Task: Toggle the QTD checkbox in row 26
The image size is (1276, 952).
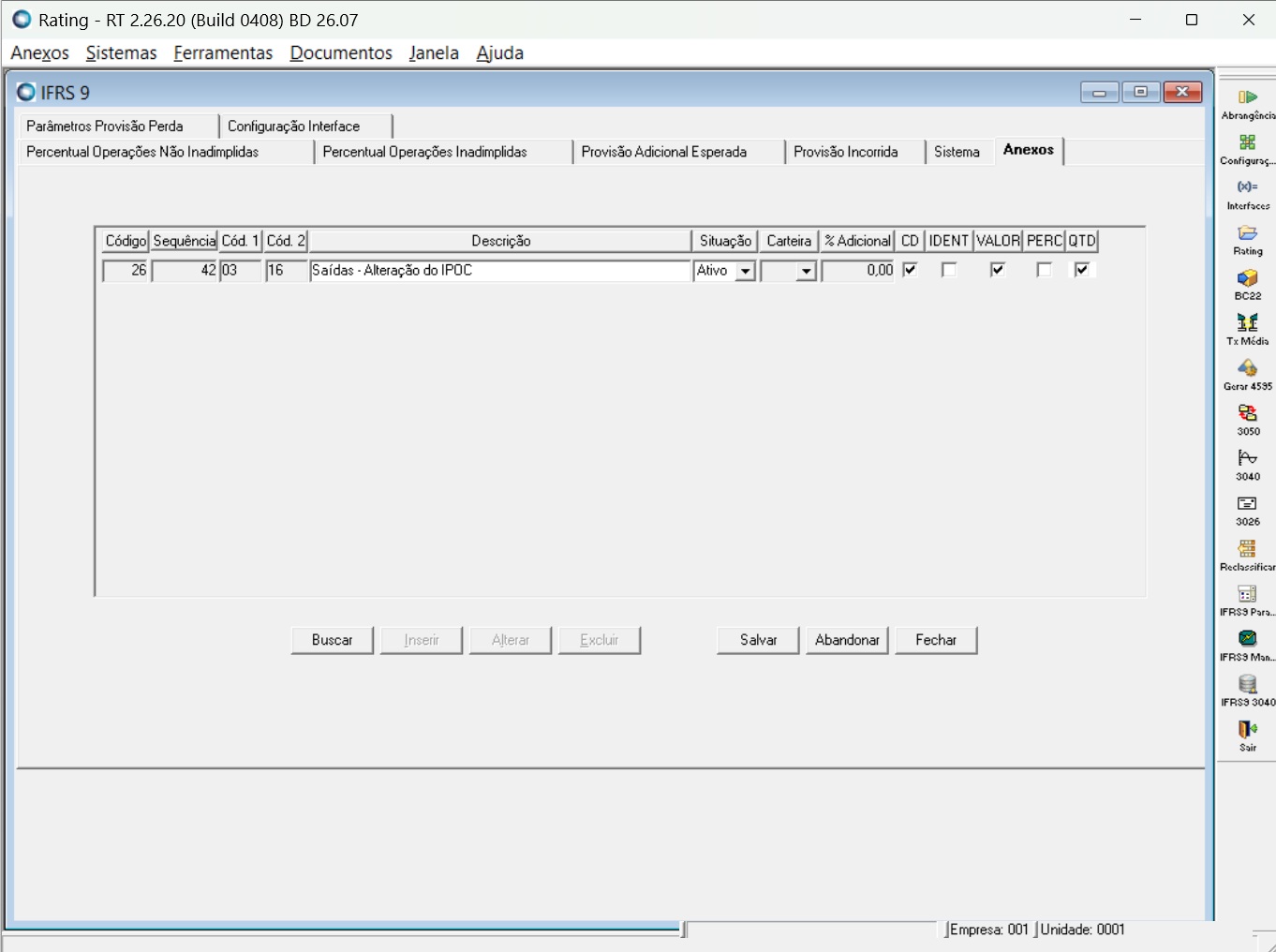Action: [x=1082, y=270]
